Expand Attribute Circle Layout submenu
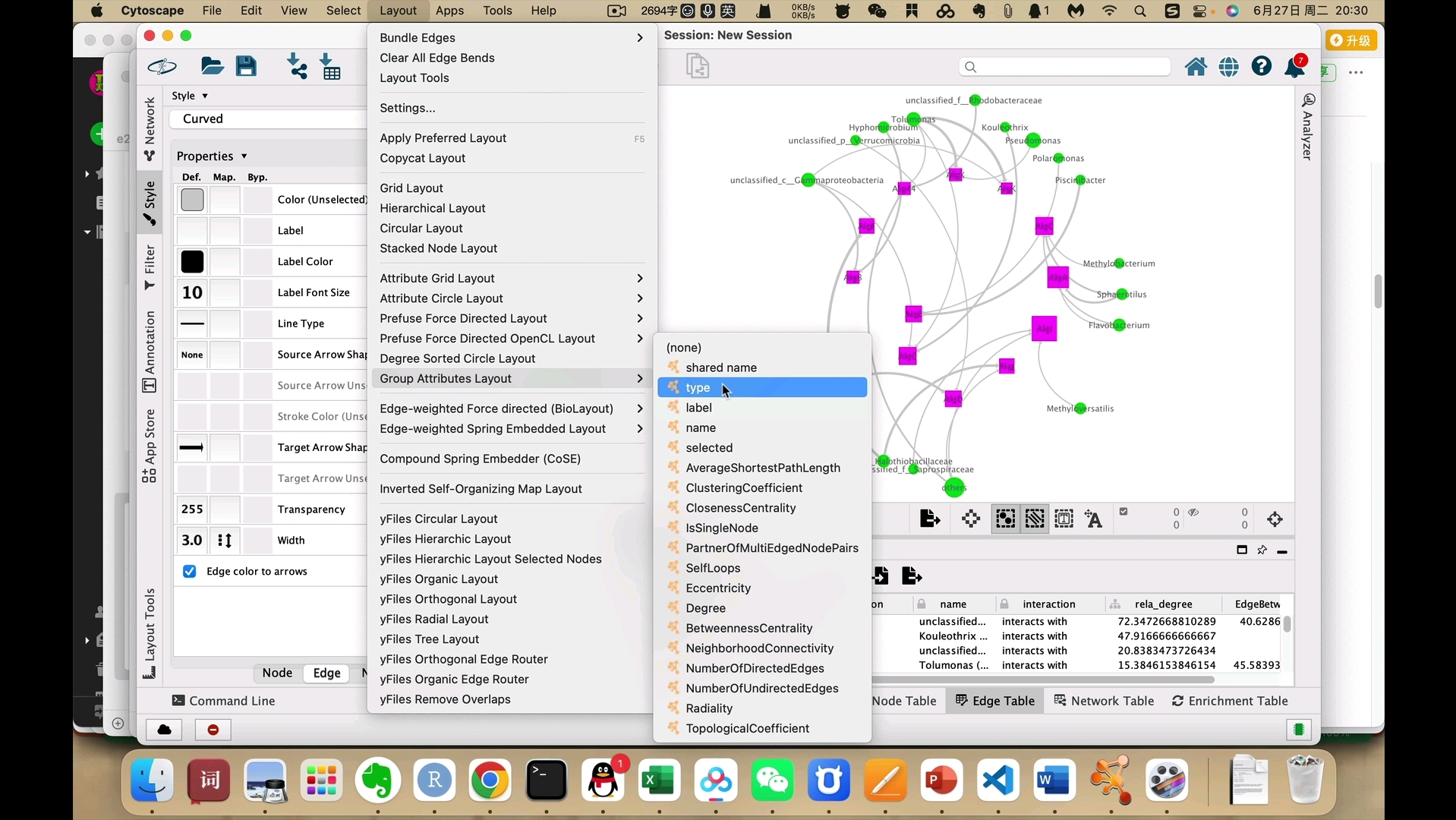This screenshot has height=820, width=1456. coord(512,298)
